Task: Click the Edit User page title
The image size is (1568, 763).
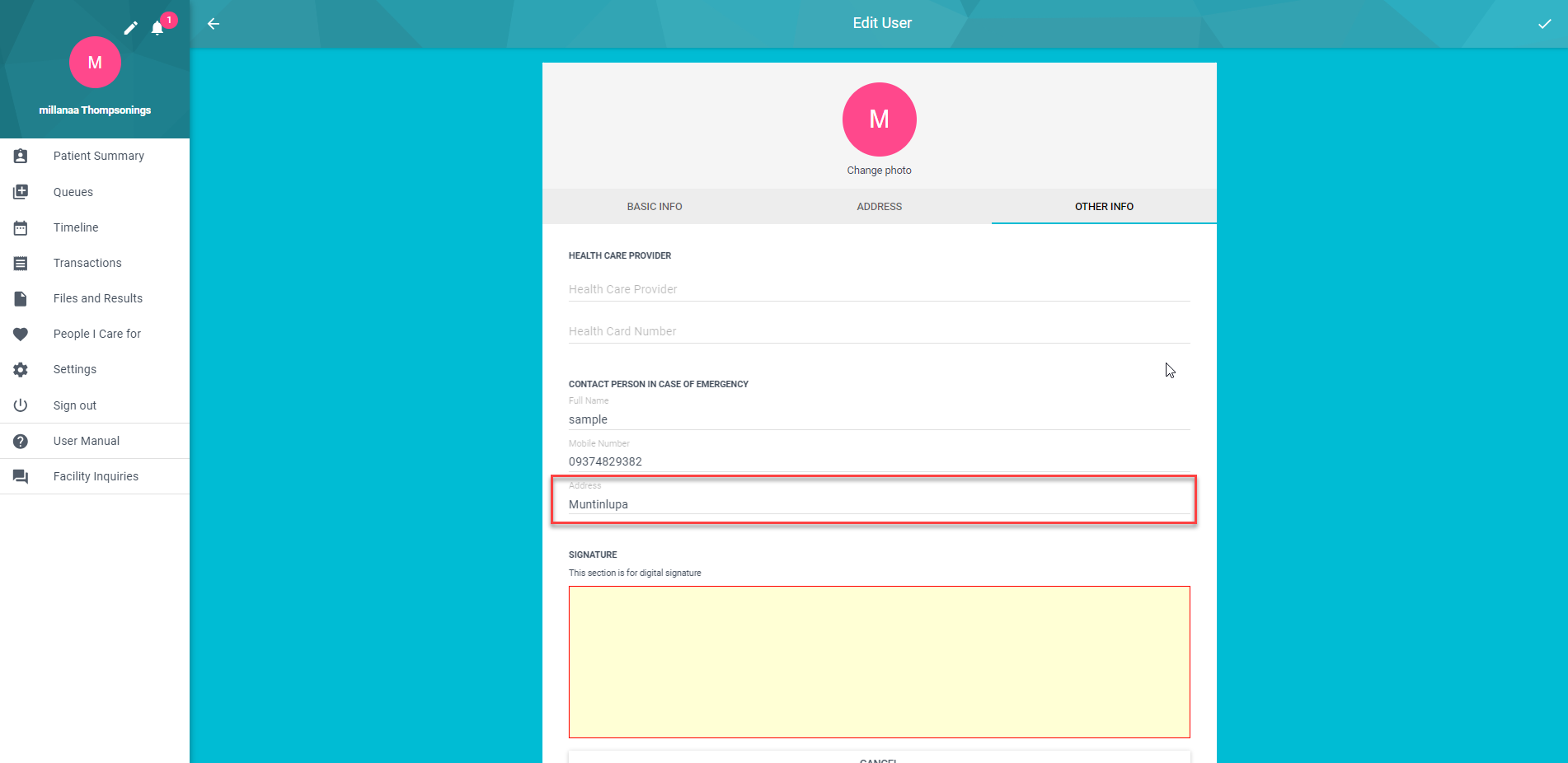Action: 882,23
